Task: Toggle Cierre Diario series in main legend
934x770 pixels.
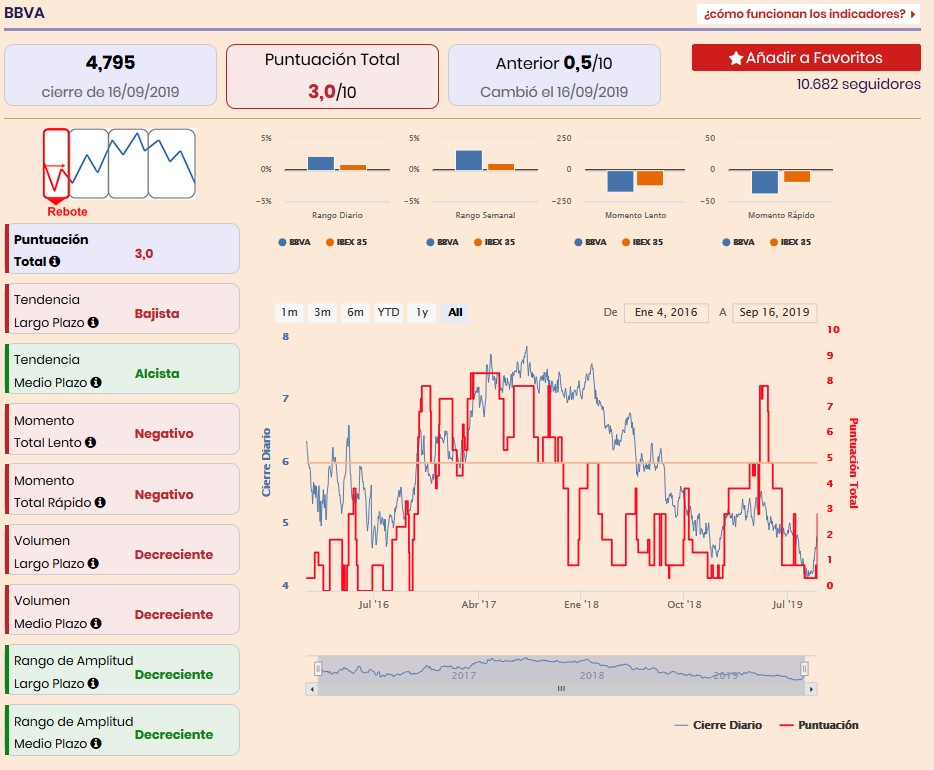Action: click(x=718, y=725)
